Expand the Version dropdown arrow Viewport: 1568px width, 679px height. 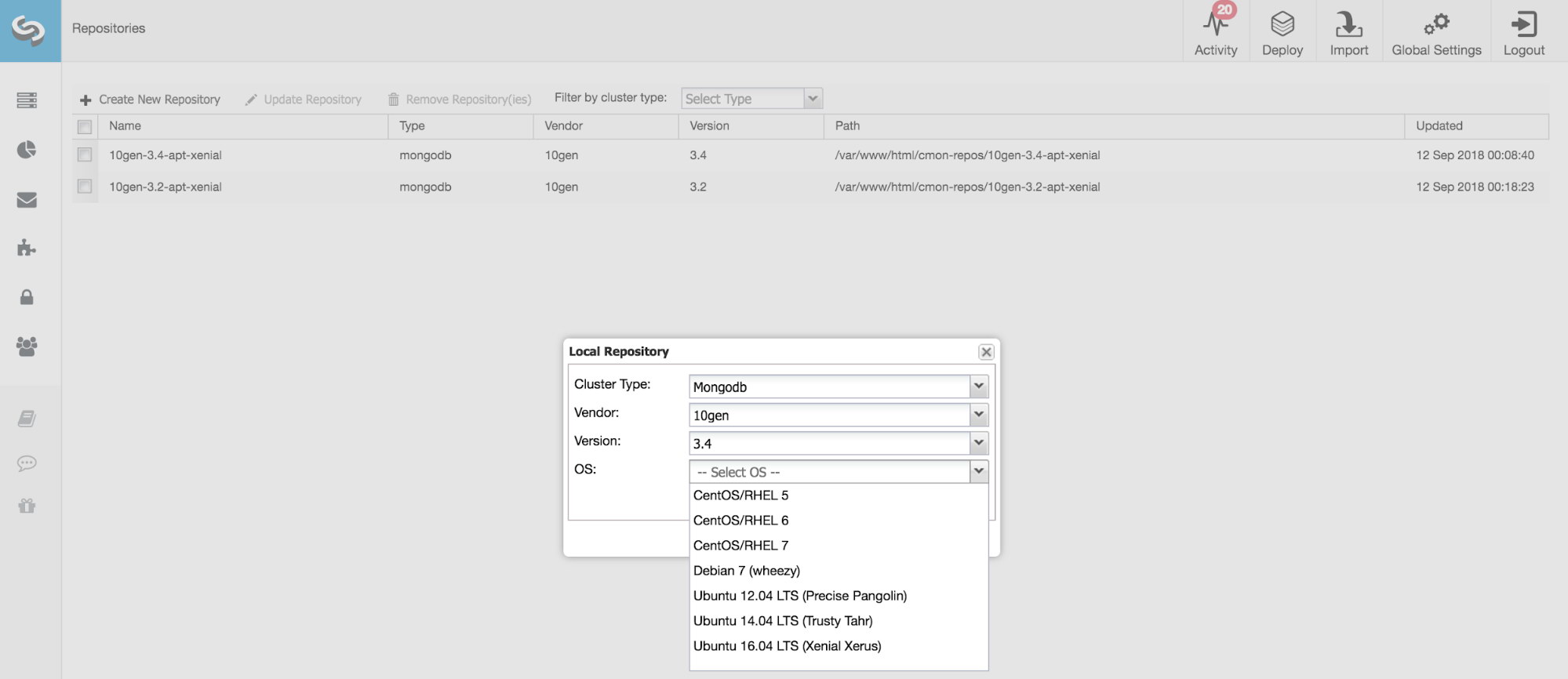click(979, 443)
